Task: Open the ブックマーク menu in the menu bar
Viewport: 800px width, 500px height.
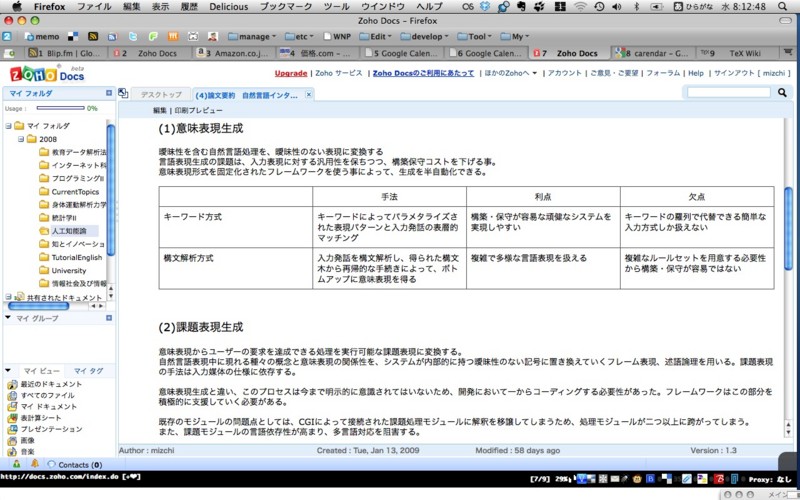Action: pos(286,7)
